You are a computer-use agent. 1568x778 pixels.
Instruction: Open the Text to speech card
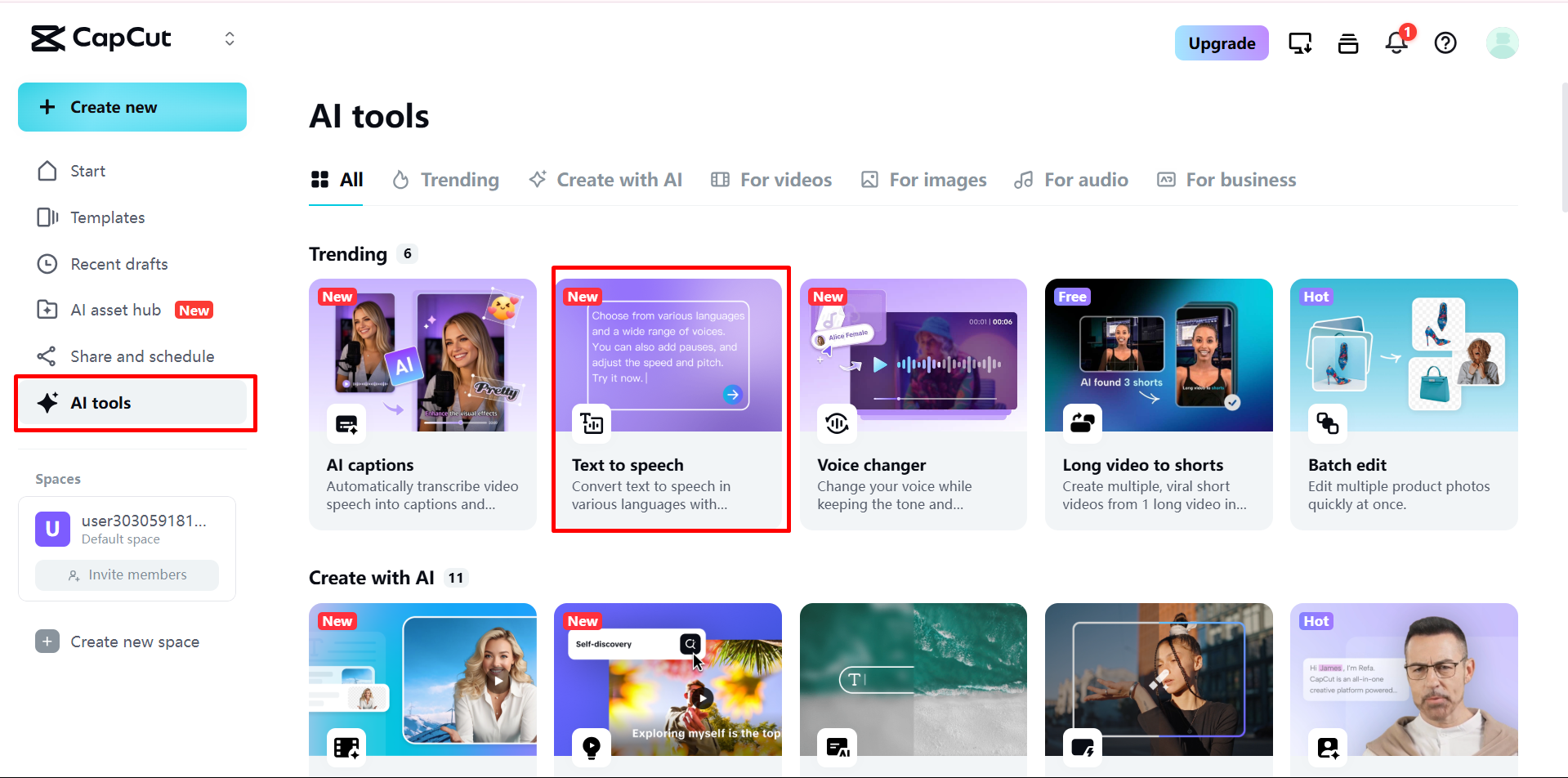tap(668, 405)
